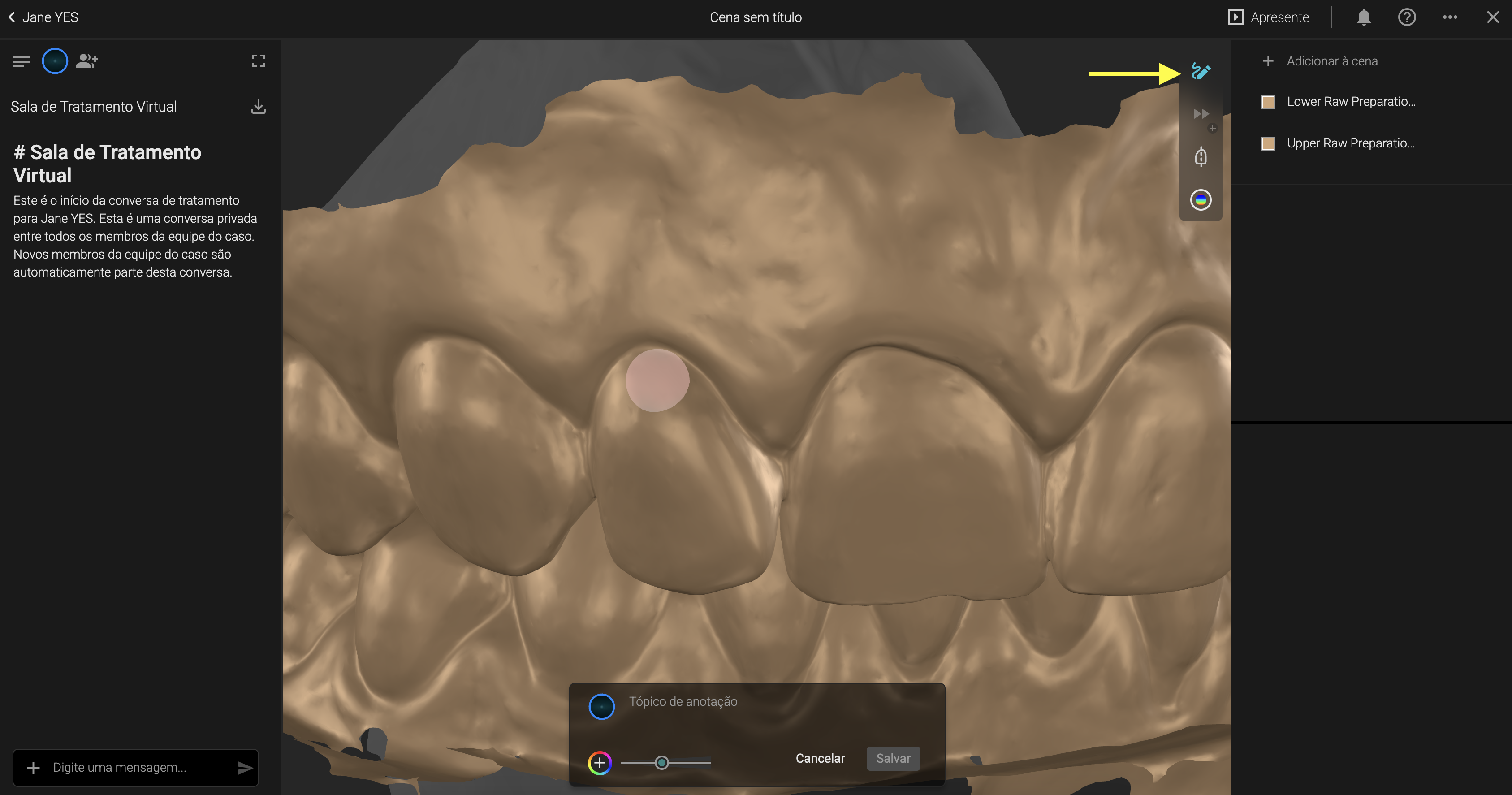Open the color-map shading tool icon
This screenshot has width=1512, height=795.
point(1201,200)
